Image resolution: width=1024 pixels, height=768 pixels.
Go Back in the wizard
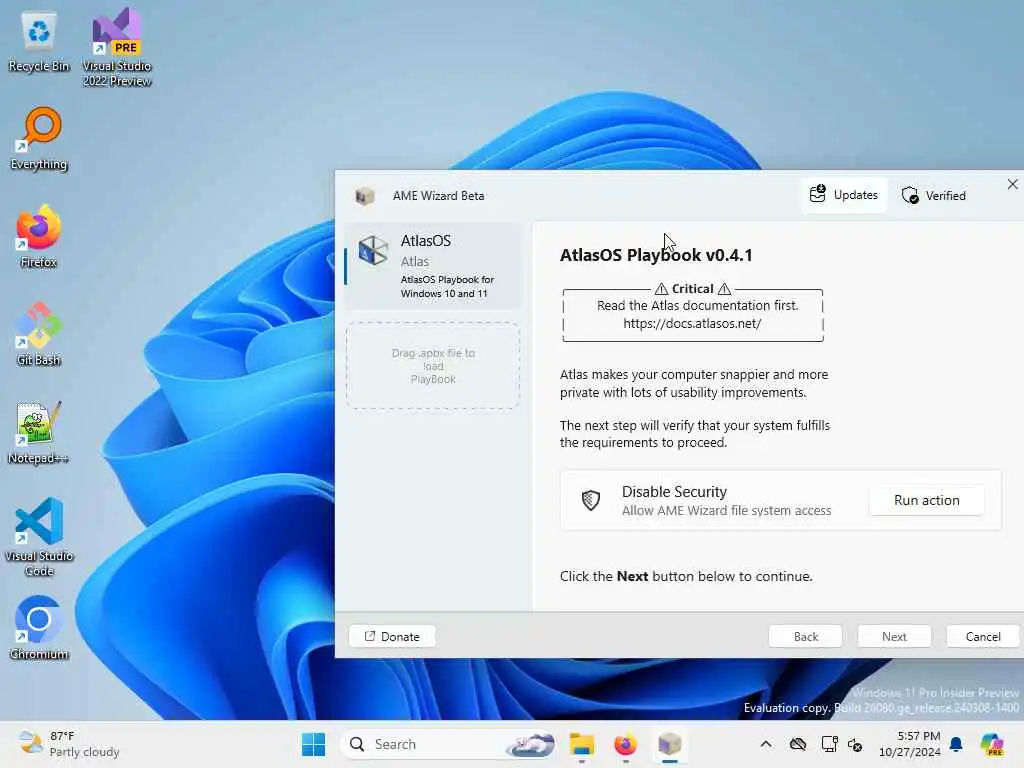pyautogui.click(x=805, y=636)
